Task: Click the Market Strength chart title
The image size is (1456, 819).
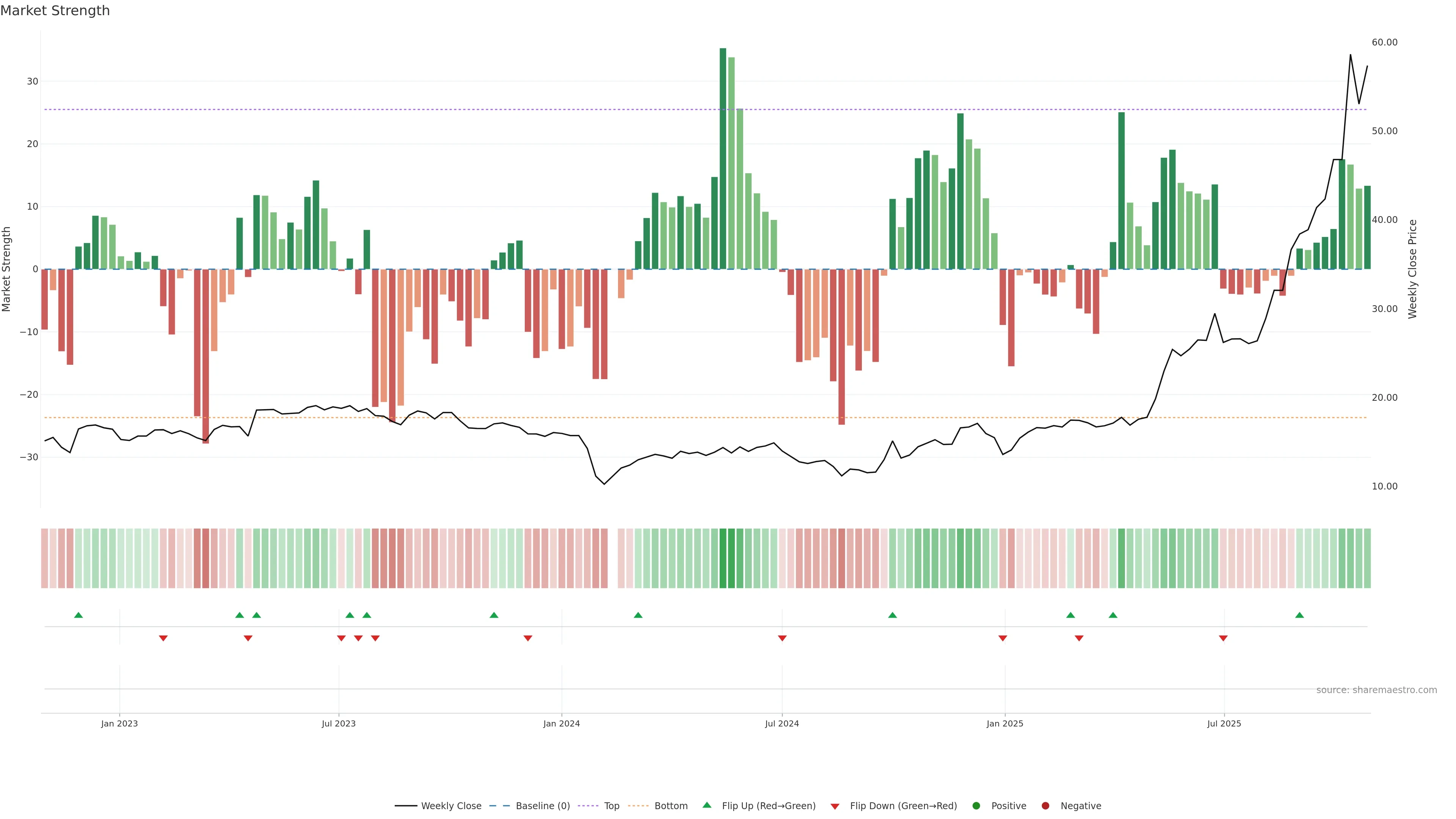Action: (x=55, y=11)
